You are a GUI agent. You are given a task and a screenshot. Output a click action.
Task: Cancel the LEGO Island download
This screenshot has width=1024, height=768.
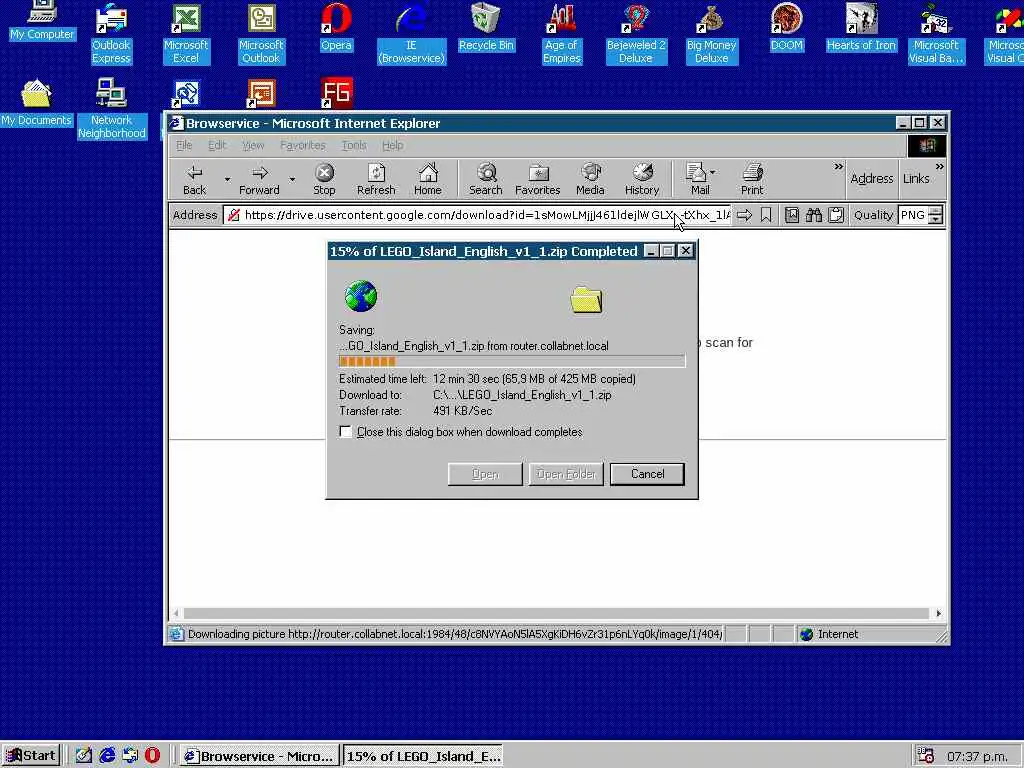pos(647,474)
